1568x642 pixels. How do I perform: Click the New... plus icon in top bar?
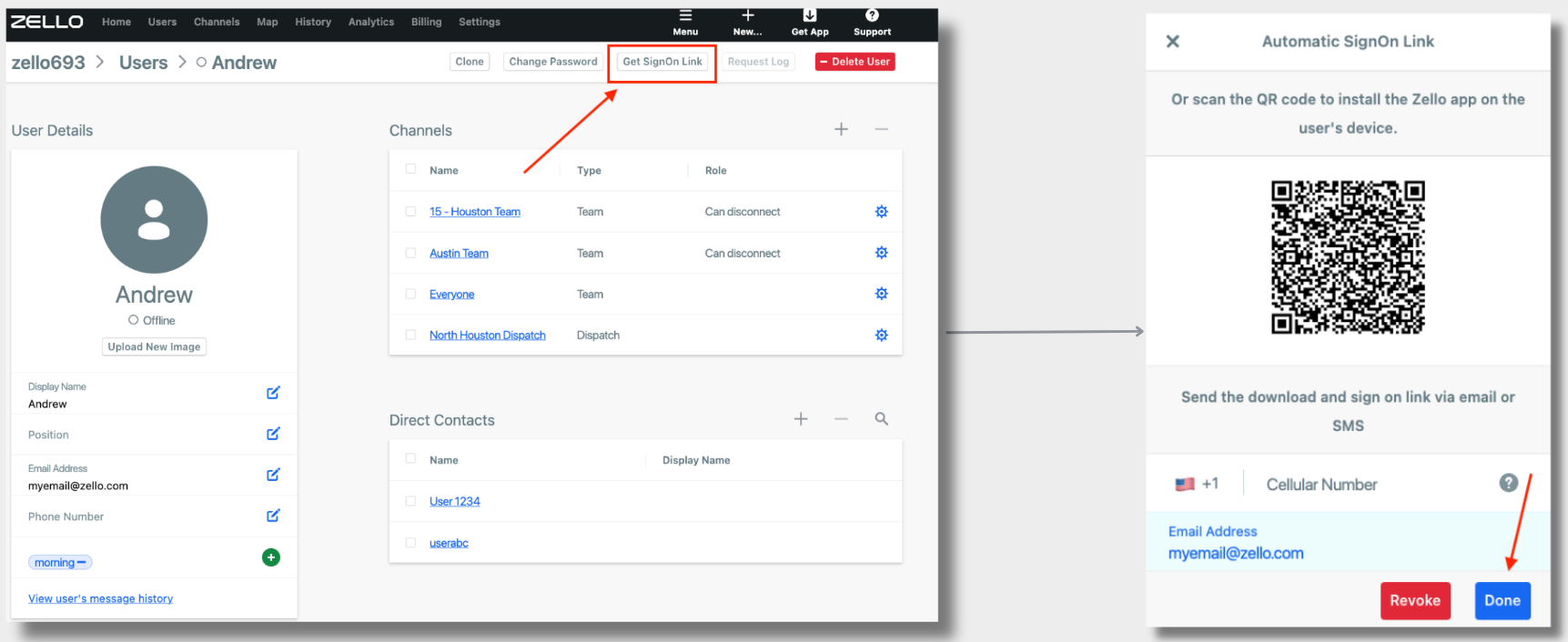pos(748,15)
